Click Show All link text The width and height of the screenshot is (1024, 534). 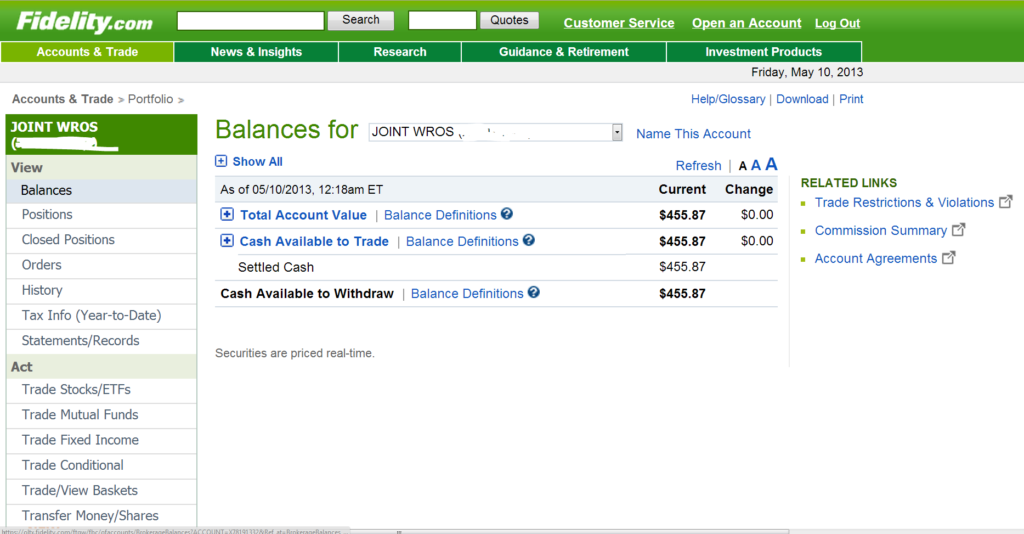point(257,161)
